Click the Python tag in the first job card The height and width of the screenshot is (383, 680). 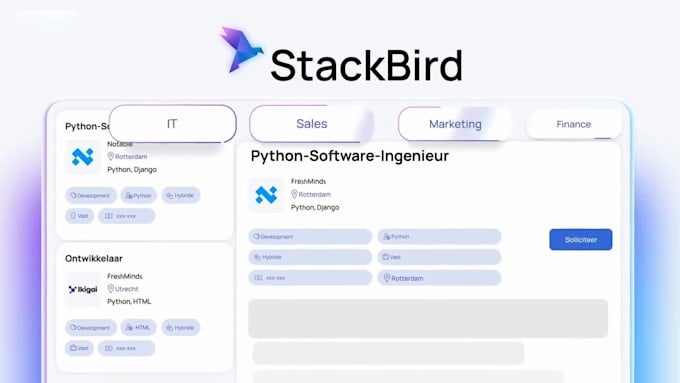(x=138, y=195)
